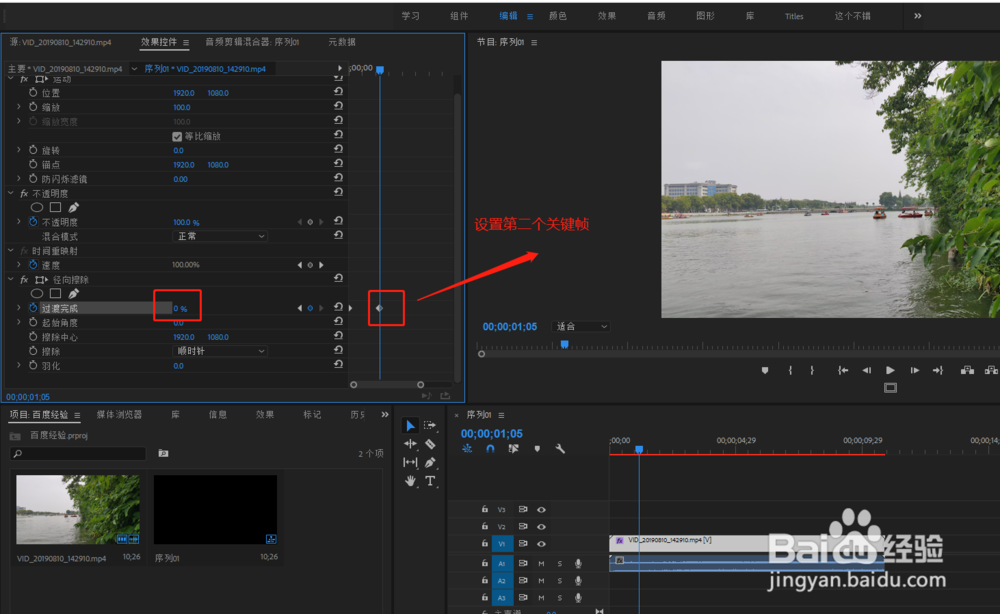Go to In point in program monitor
Screen dimensions: 1000x614
pyautogui.click(x=842, y=370)
